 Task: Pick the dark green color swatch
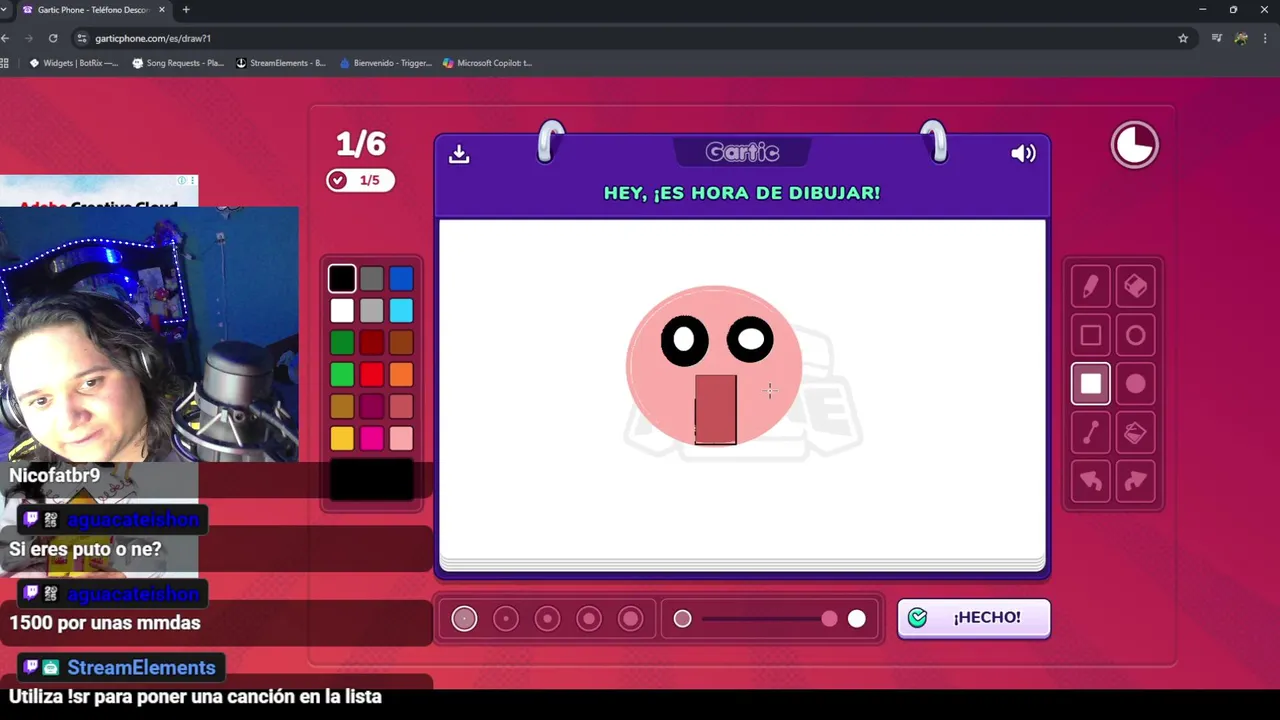(x=342, y=342)
